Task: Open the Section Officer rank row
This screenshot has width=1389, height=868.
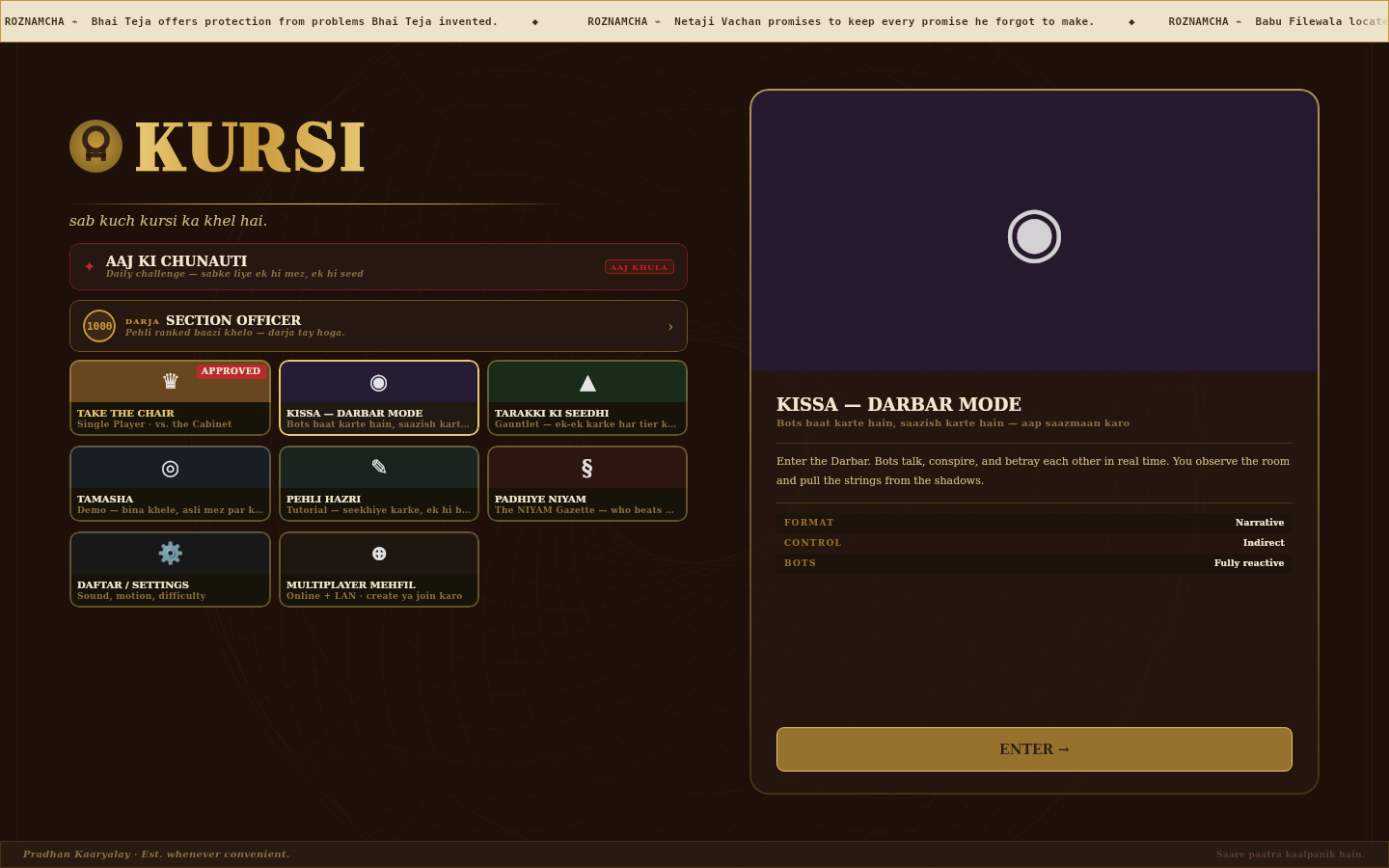Action: click(378, 326)
